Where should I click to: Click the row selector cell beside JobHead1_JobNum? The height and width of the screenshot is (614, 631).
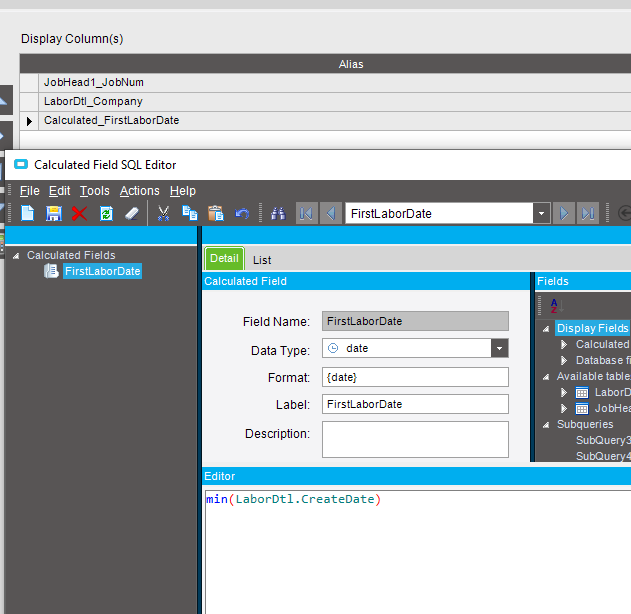click(29, 82)
